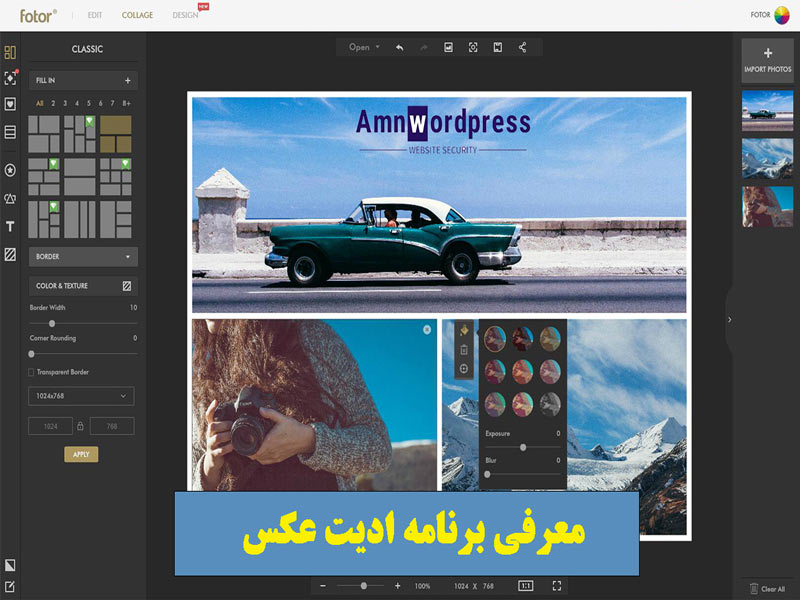Switch to the DESIGN tab
The width and height of the screenshot is (800, 600).
[185, 15]
